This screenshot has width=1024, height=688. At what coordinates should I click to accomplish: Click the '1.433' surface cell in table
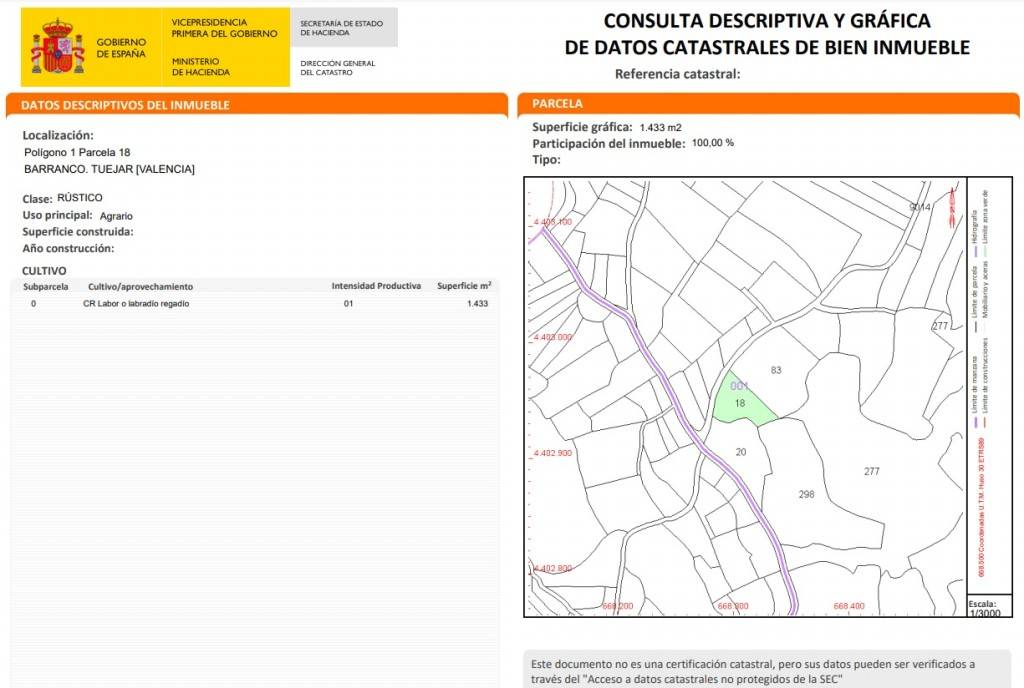(x=477, y=304)
